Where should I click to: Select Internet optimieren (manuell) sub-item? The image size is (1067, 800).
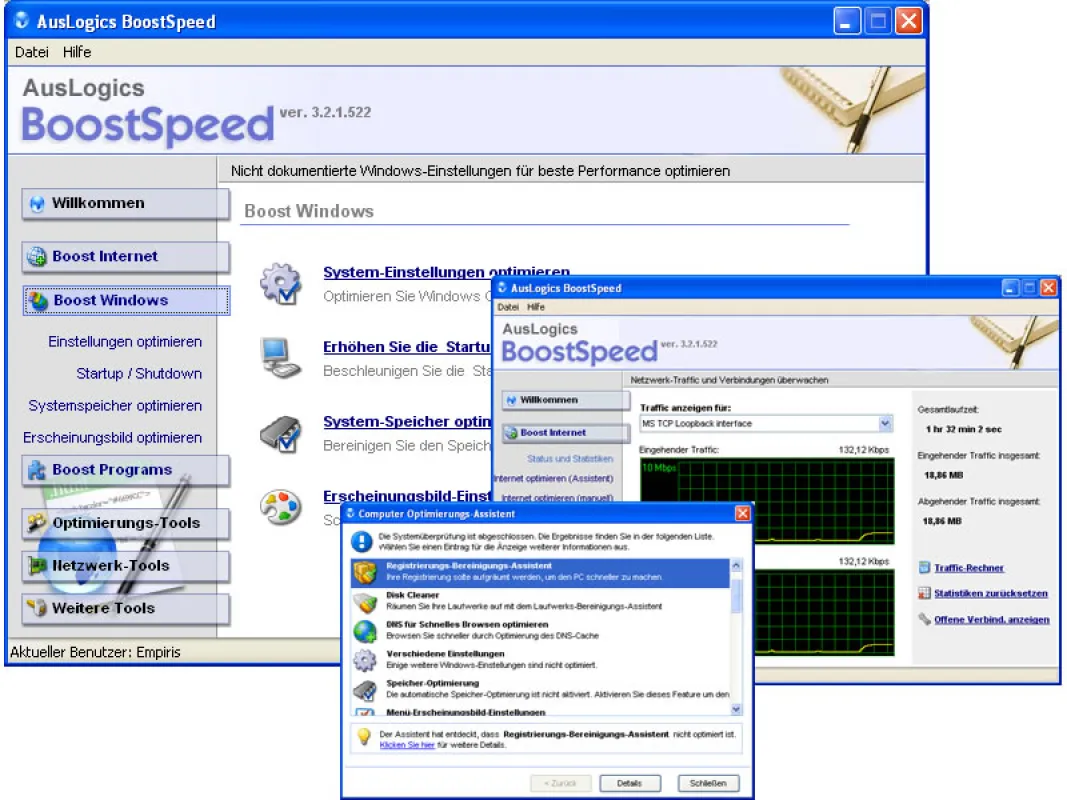click(x=557, y=498)
